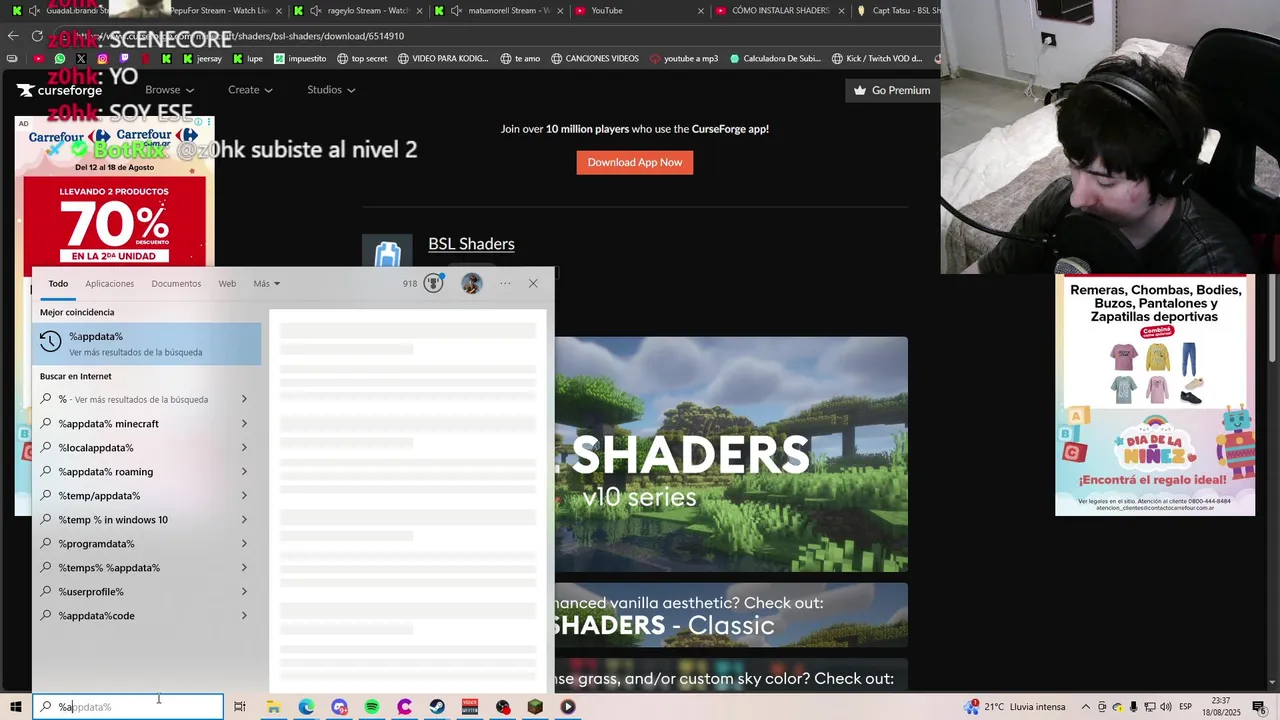Viewport: 1280px width, 720px height.
Task: Click the Download App Now button
Action: [635, 162]
